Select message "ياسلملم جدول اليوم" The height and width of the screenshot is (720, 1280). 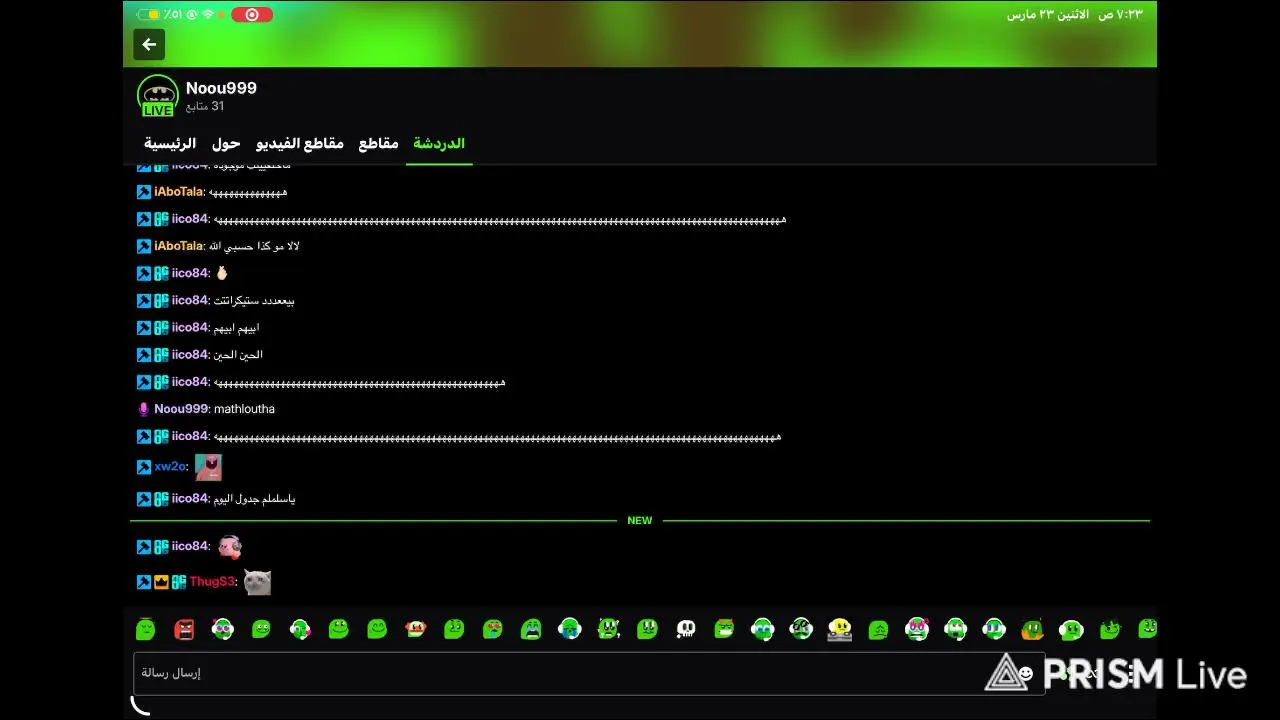click(x=254, y=499)
